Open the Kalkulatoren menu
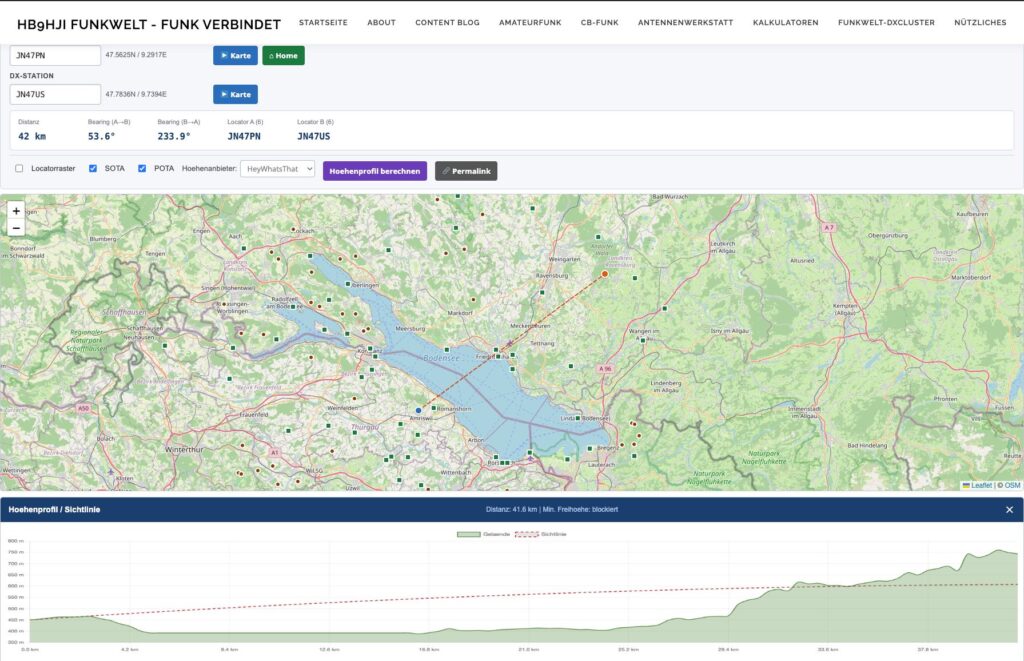 (x=785, y=22)
